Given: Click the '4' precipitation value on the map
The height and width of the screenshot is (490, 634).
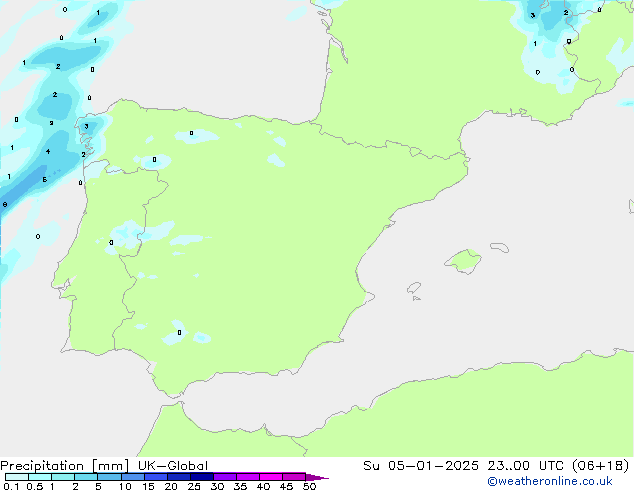Looking at the screenshot, I should pyautogui.click(x=48, y=152).
